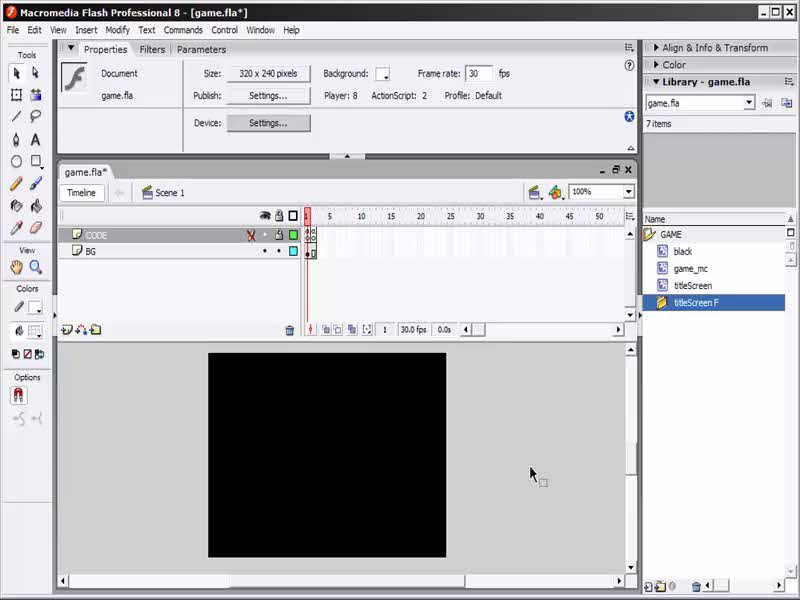Click the Delete Layer trash icon
The height and width of the screenshot is (600, 800).
[290, 330]
